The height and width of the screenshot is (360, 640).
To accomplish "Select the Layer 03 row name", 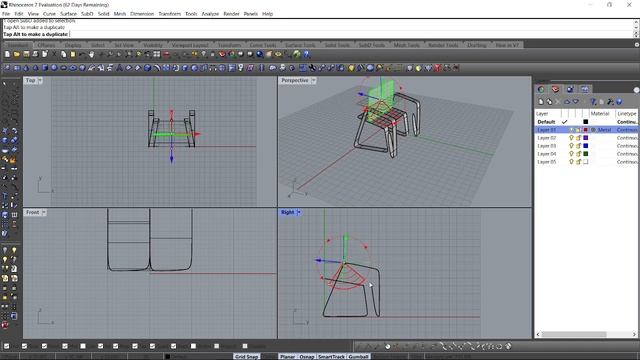I will (547, 146).
